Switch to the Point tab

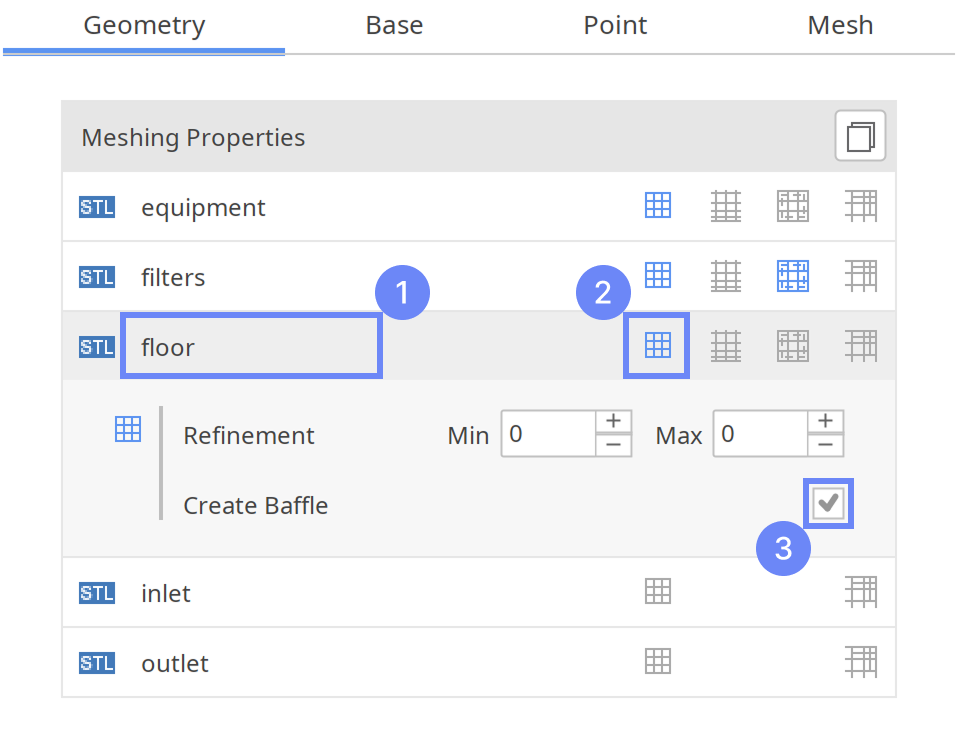615,25
